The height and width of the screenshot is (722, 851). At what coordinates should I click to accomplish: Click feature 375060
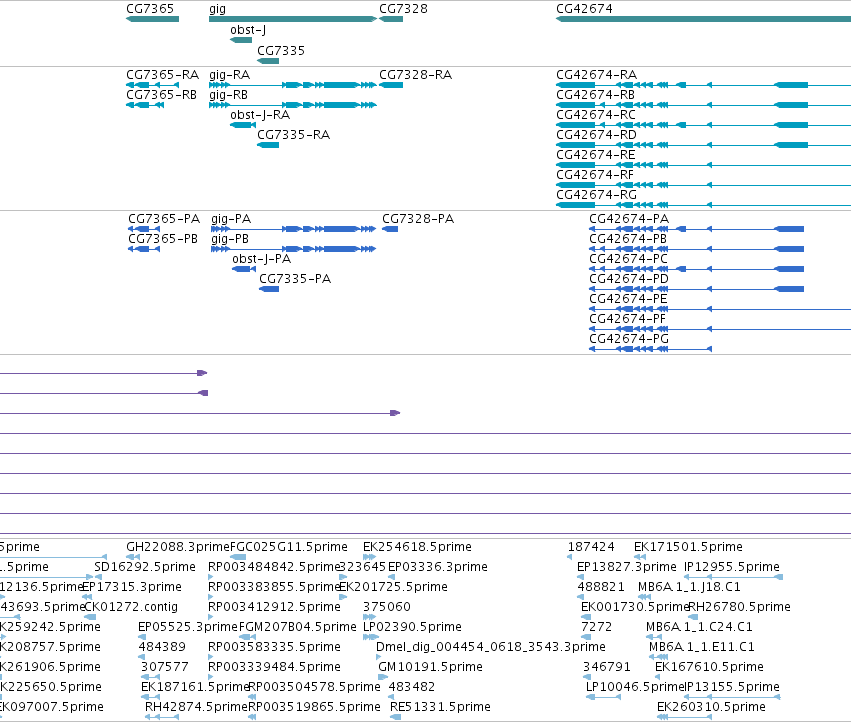(x=370, y=617)
